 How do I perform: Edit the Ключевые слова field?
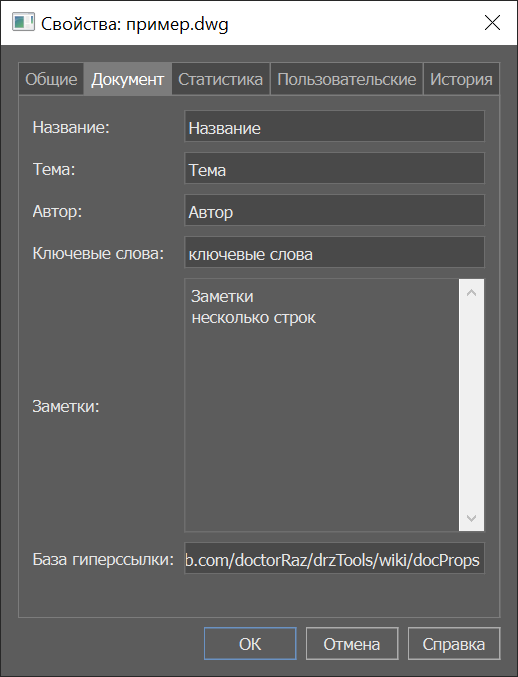(335, 252)
